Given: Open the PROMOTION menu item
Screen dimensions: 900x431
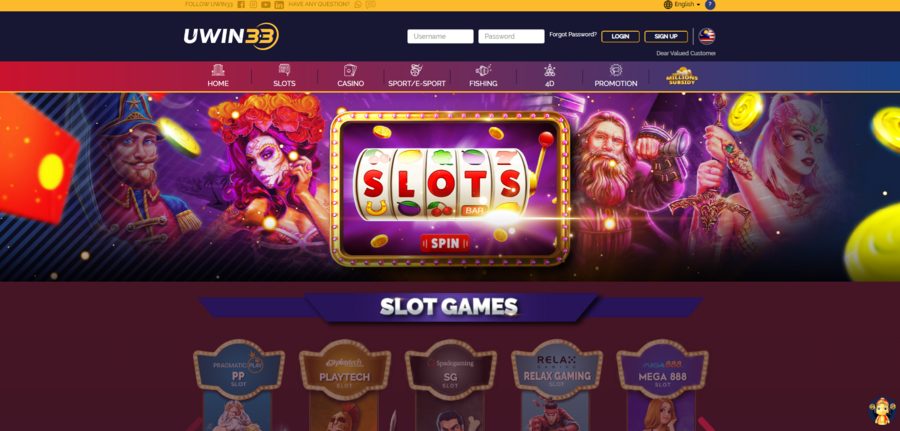Looking at the screenshot, I should (615, 76).
